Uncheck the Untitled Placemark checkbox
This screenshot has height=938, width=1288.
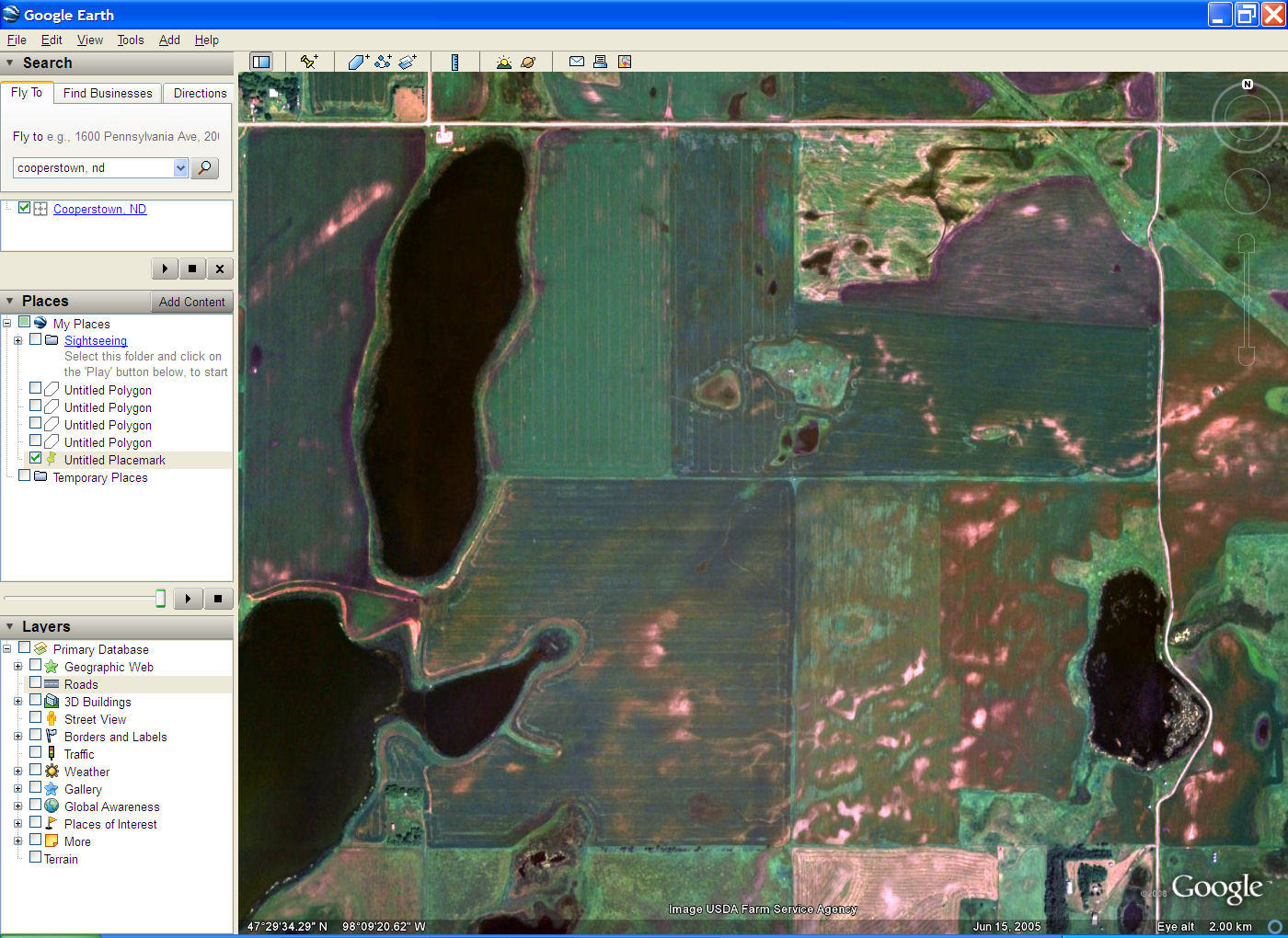pos(35,458)
